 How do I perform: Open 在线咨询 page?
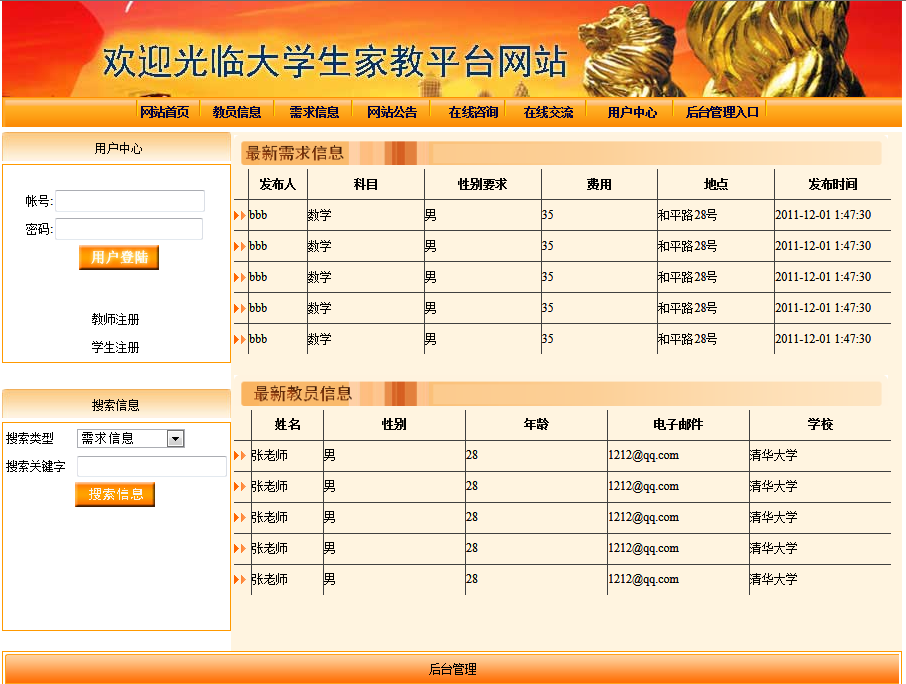tap(473, 112)
